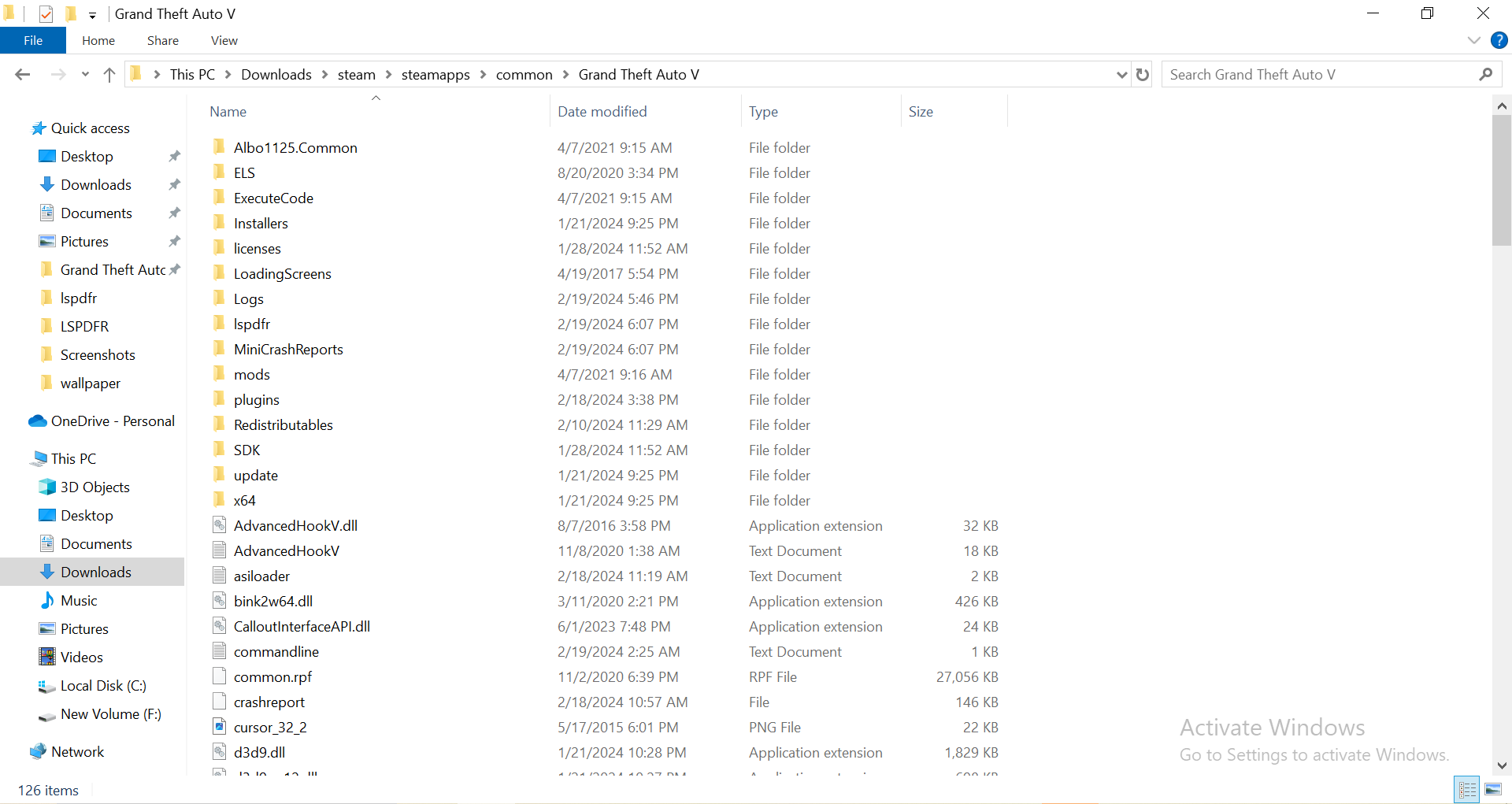Select the LoadingScreens folder

point(282,273)
